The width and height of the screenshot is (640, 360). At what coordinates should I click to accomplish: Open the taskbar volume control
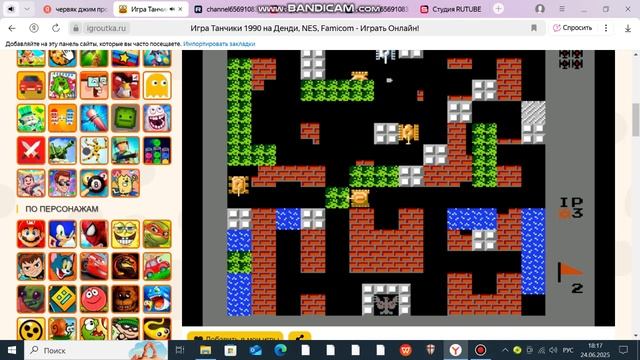553,350
